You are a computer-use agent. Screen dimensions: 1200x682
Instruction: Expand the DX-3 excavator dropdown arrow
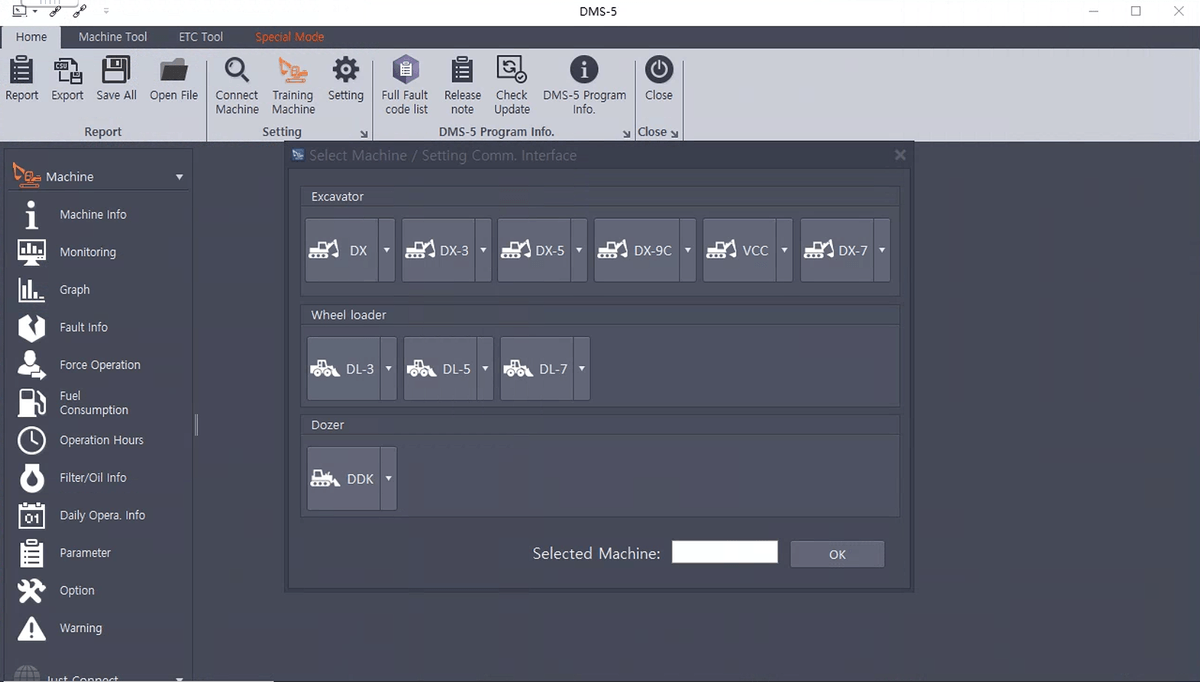click(x=484, y=251)
